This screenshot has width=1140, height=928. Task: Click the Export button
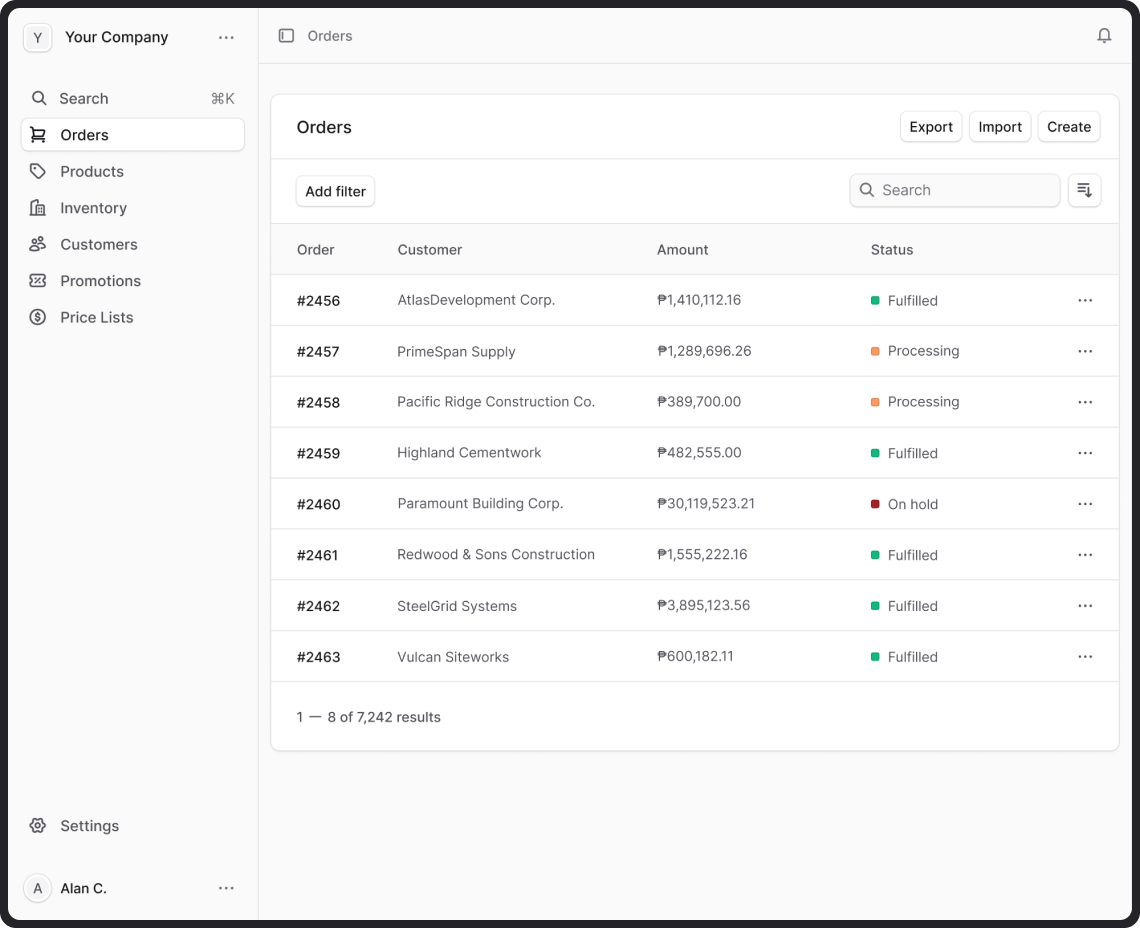coord(931,127)
